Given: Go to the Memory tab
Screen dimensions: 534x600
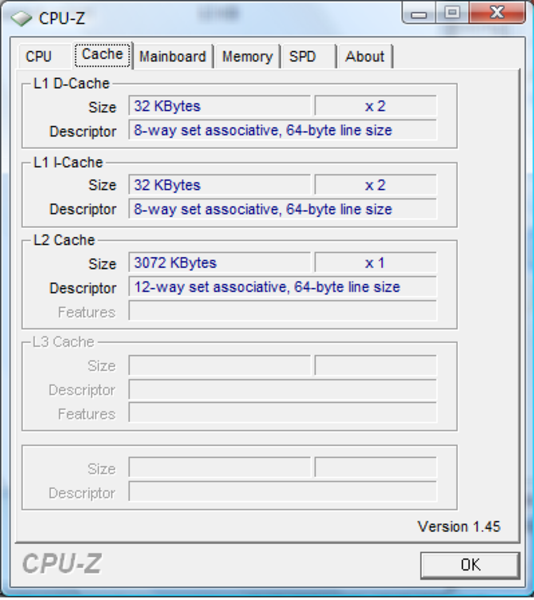Looking at the screenshot, I should point(247,57).
